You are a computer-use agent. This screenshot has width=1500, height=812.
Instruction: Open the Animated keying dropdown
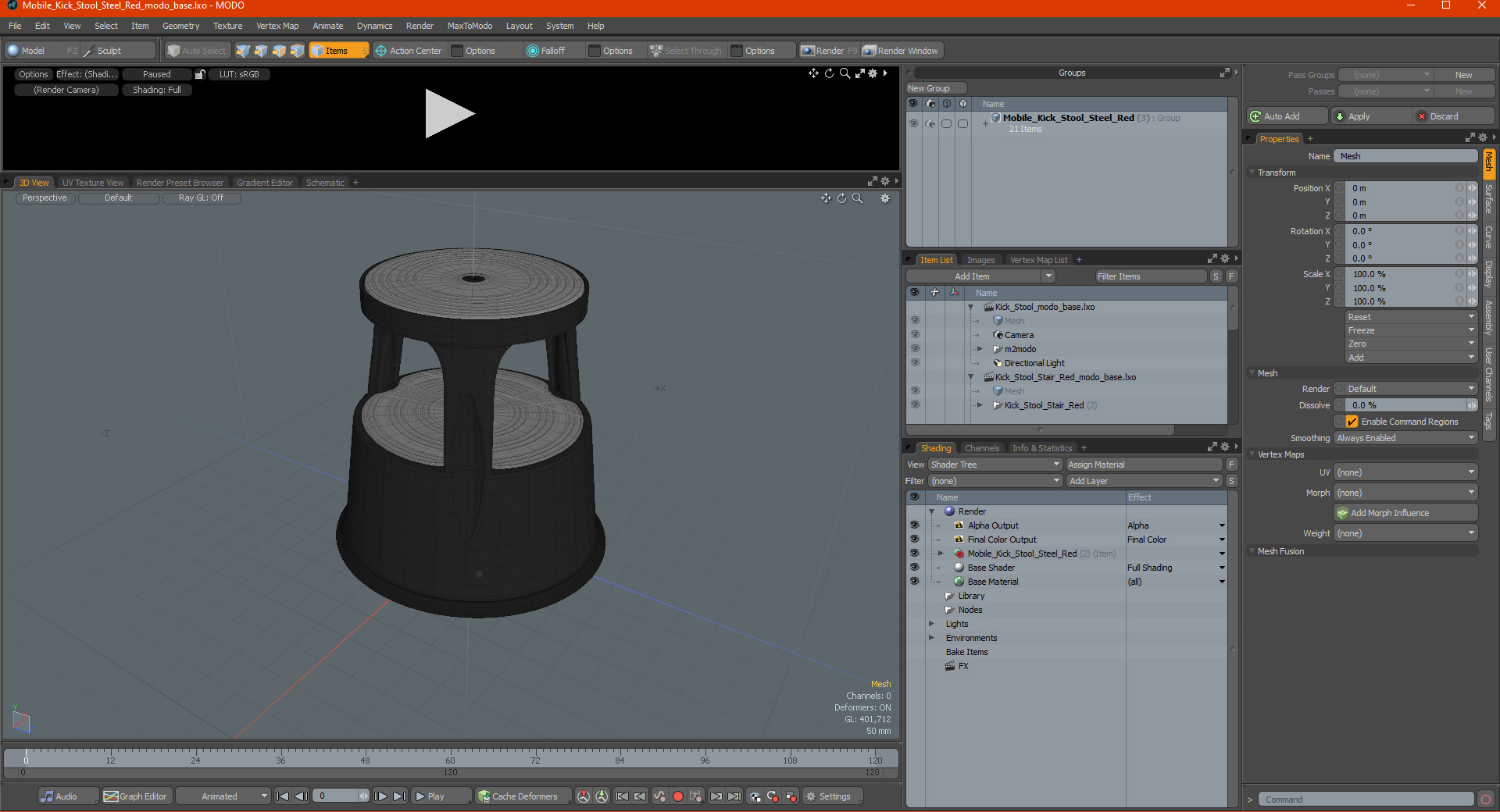[x=223, y=796]
